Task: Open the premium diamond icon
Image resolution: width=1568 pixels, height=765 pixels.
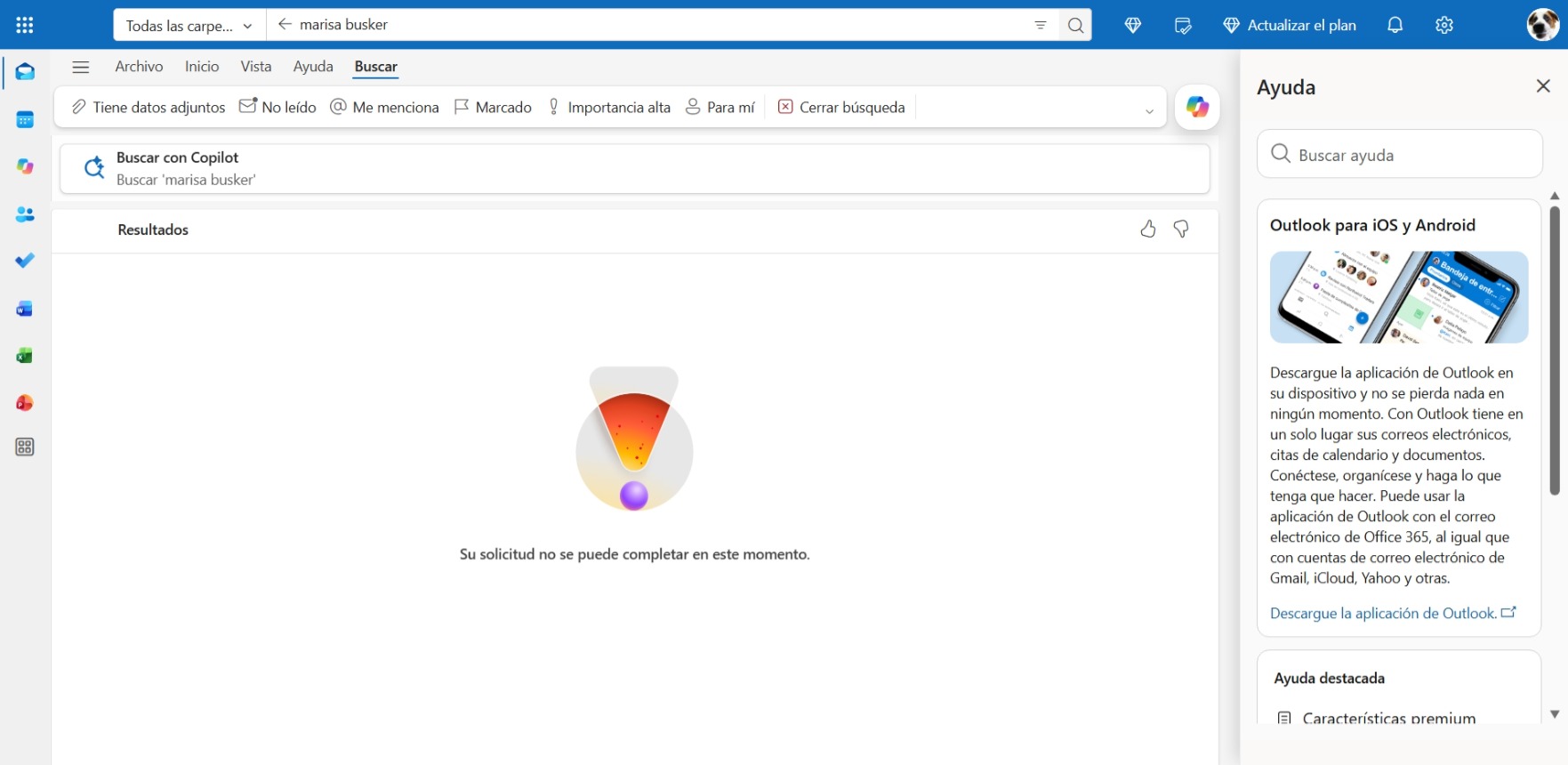Action: pos(1132,25)
